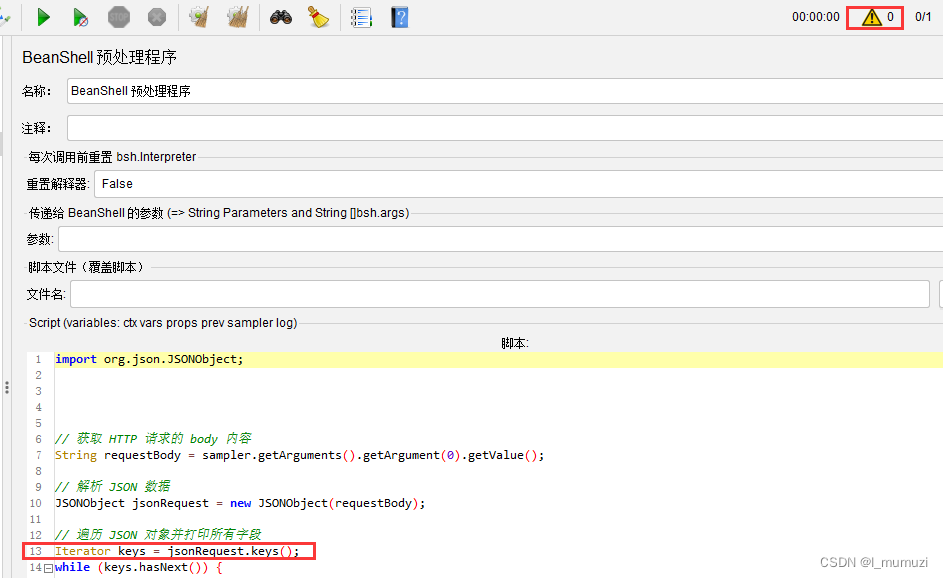Open the 重置解释器 False dropdown
943x578 pixels.
[518, 183]
